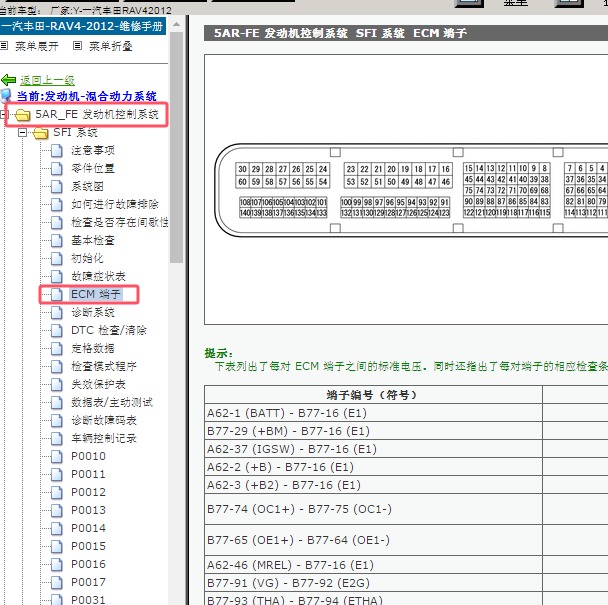Open the 失效保护表 page
Image resolution: width=608 pixels, height=605 pixels.
pos(98,384)
